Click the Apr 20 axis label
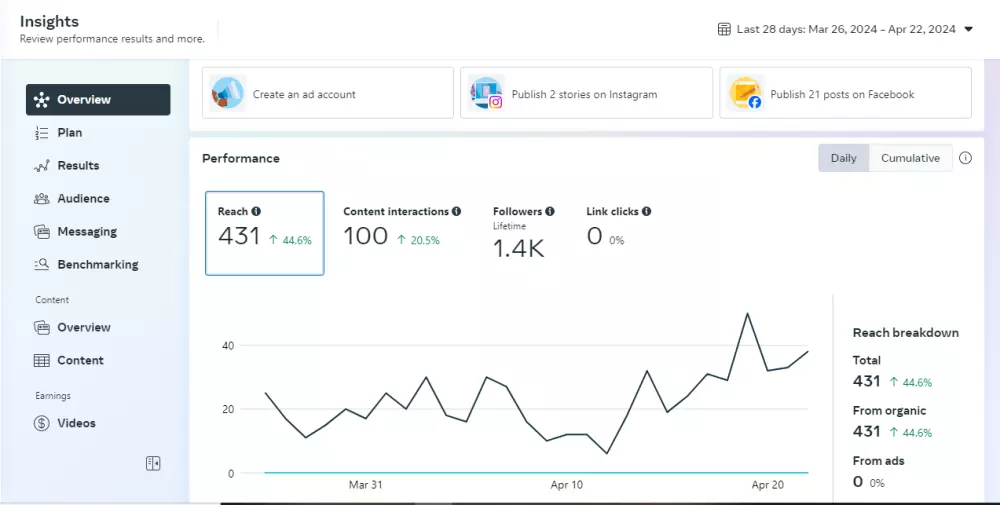 pyautogui.click(x=767, y=485)
